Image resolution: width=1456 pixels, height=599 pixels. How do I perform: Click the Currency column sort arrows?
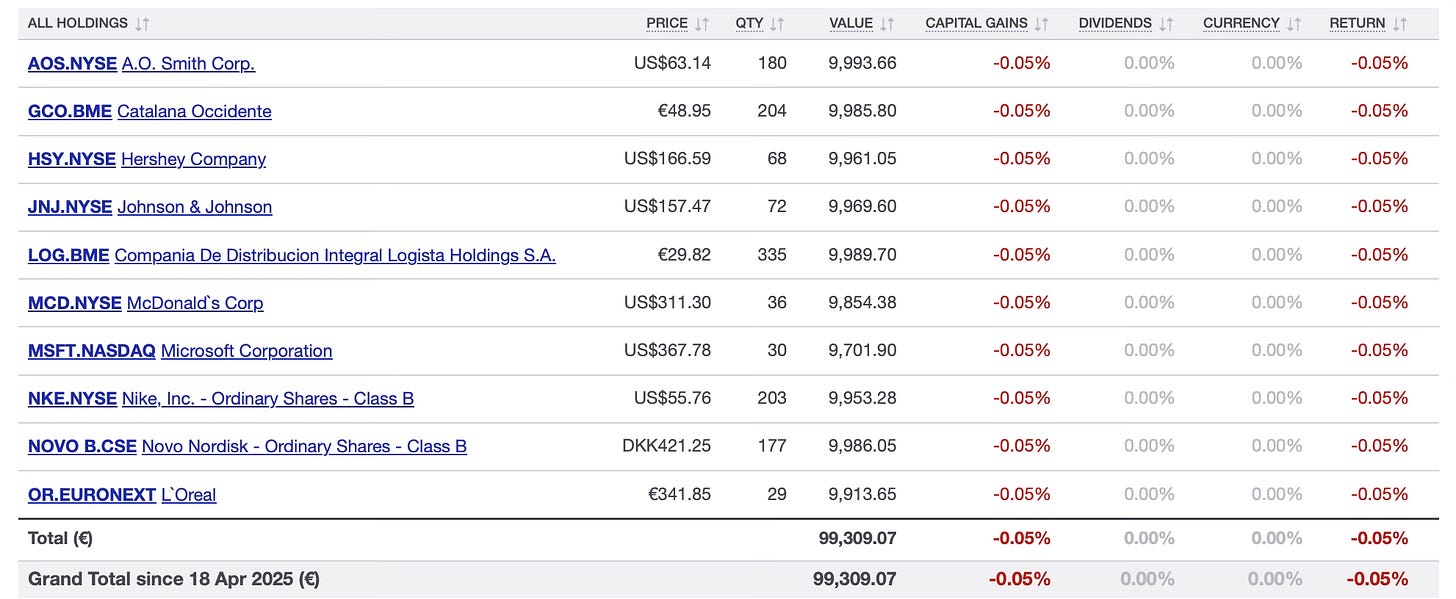pos(1294,23)
